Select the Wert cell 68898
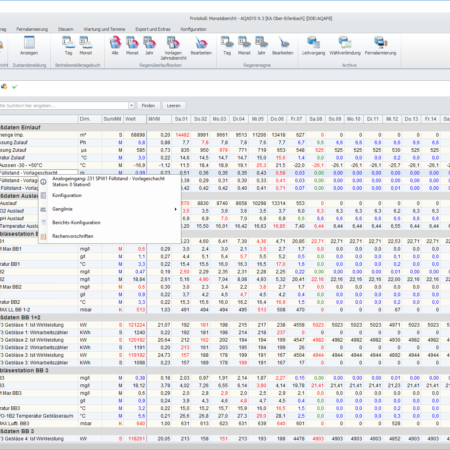The height and width of the screenshot is (450, 450). click(135, 135)
